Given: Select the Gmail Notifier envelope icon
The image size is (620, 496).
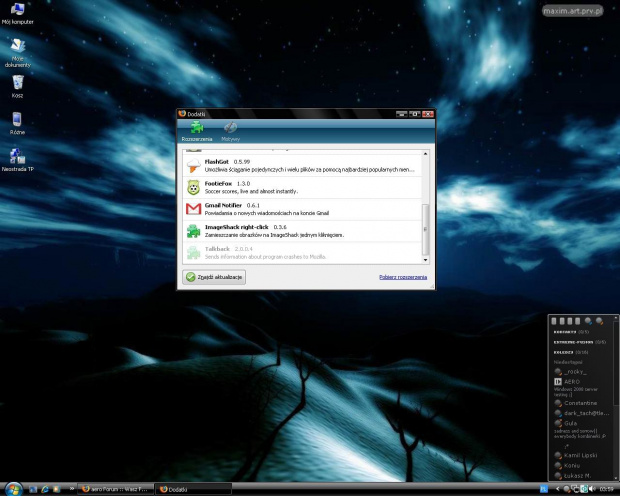Looking at the screenshot, I should [x=193, y=208].
